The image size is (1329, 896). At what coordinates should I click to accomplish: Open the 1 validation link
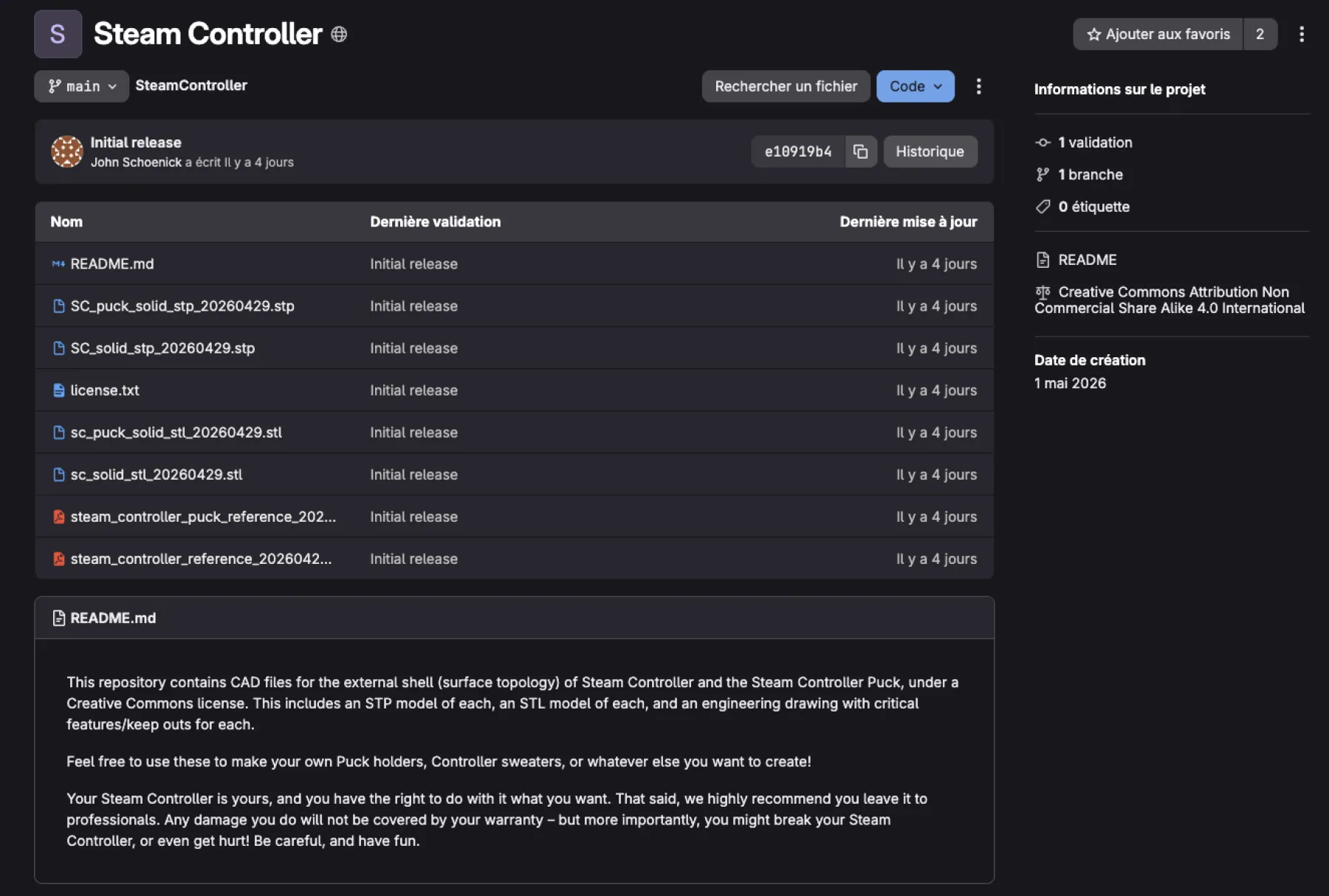pos(1095,142)
